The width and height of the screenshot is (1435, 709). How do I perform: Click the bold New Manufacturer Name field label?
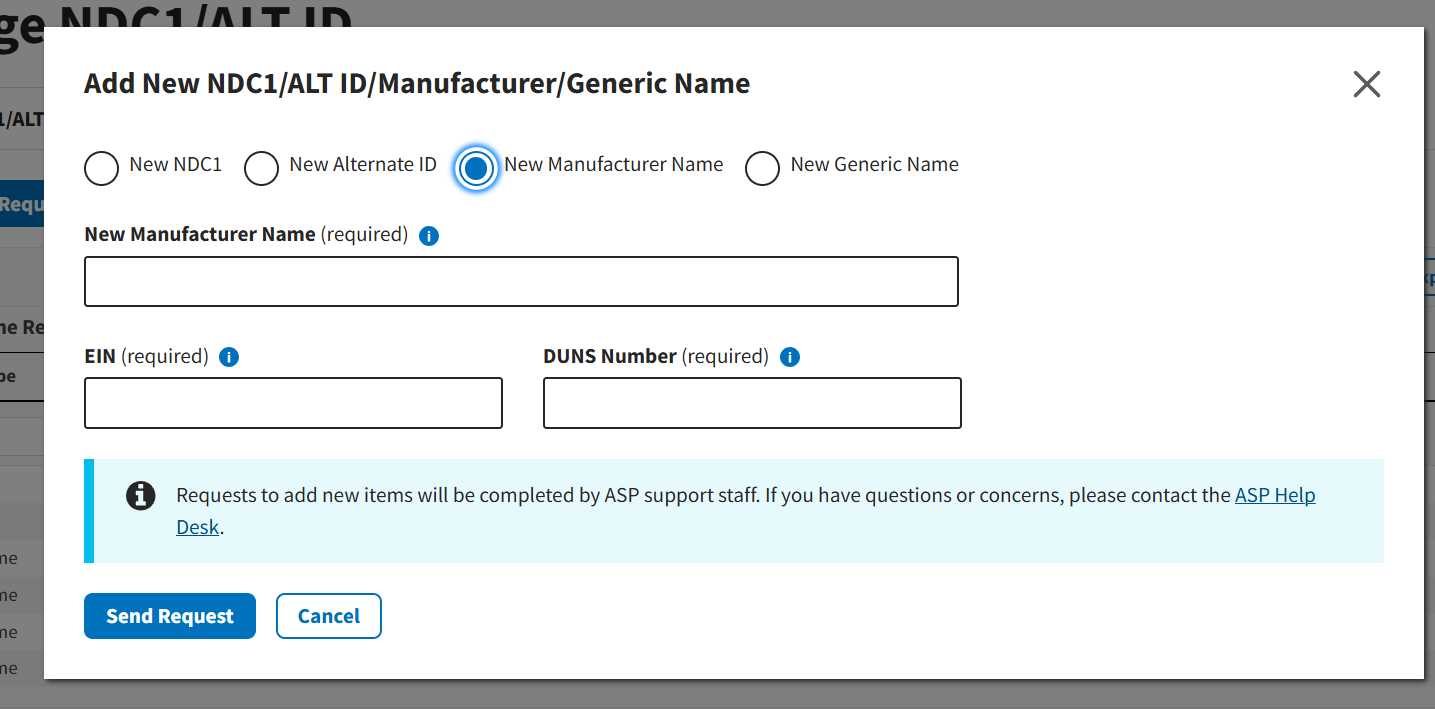200,234
